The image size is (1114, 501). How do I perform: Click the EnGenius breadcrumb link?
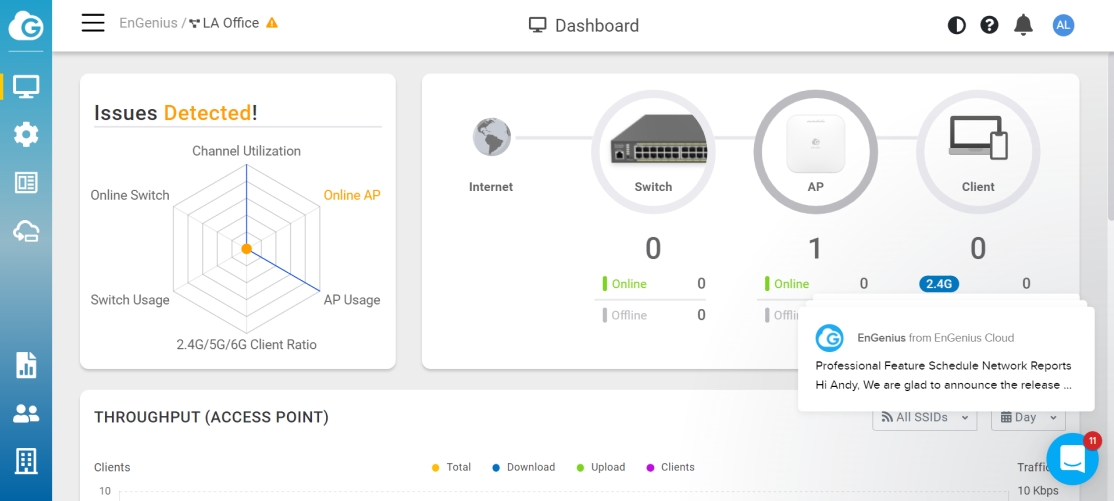148,23
